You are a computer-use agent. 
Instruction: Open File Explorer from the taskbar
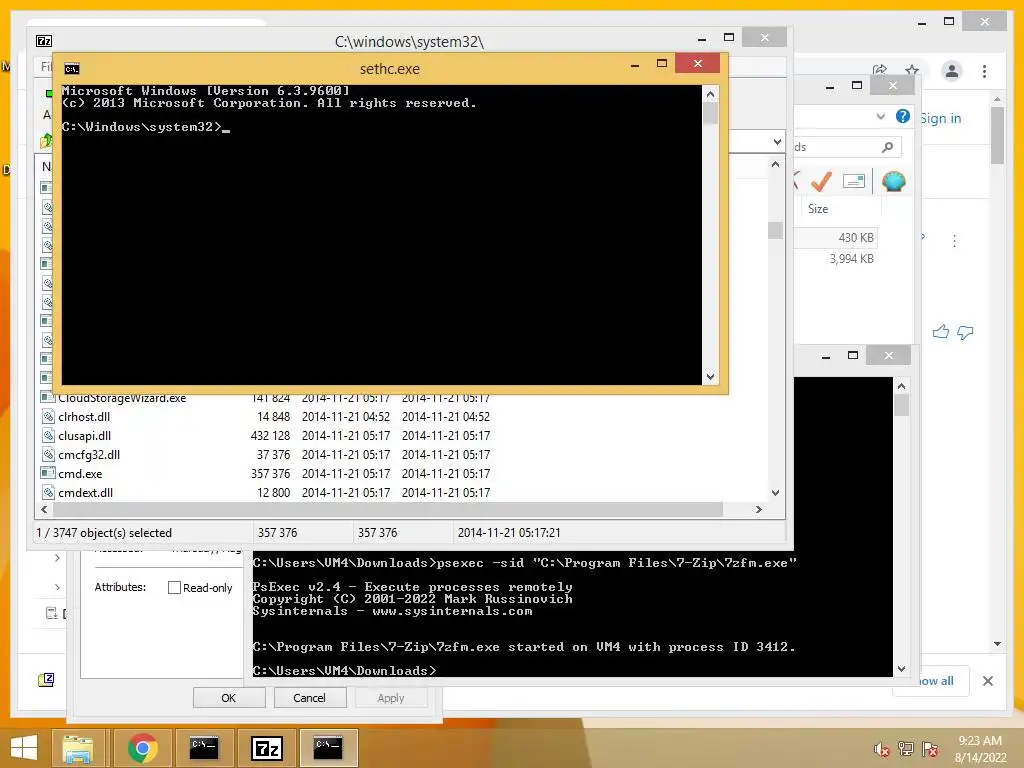click(x=77, y=748)
